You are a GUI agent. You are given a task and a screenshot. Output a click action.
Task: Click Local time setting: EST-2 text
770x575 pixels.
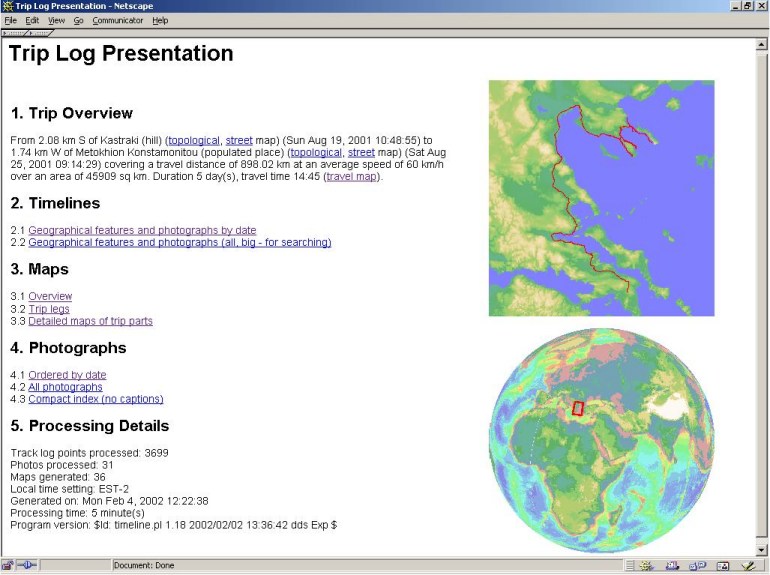pos(70,489)
